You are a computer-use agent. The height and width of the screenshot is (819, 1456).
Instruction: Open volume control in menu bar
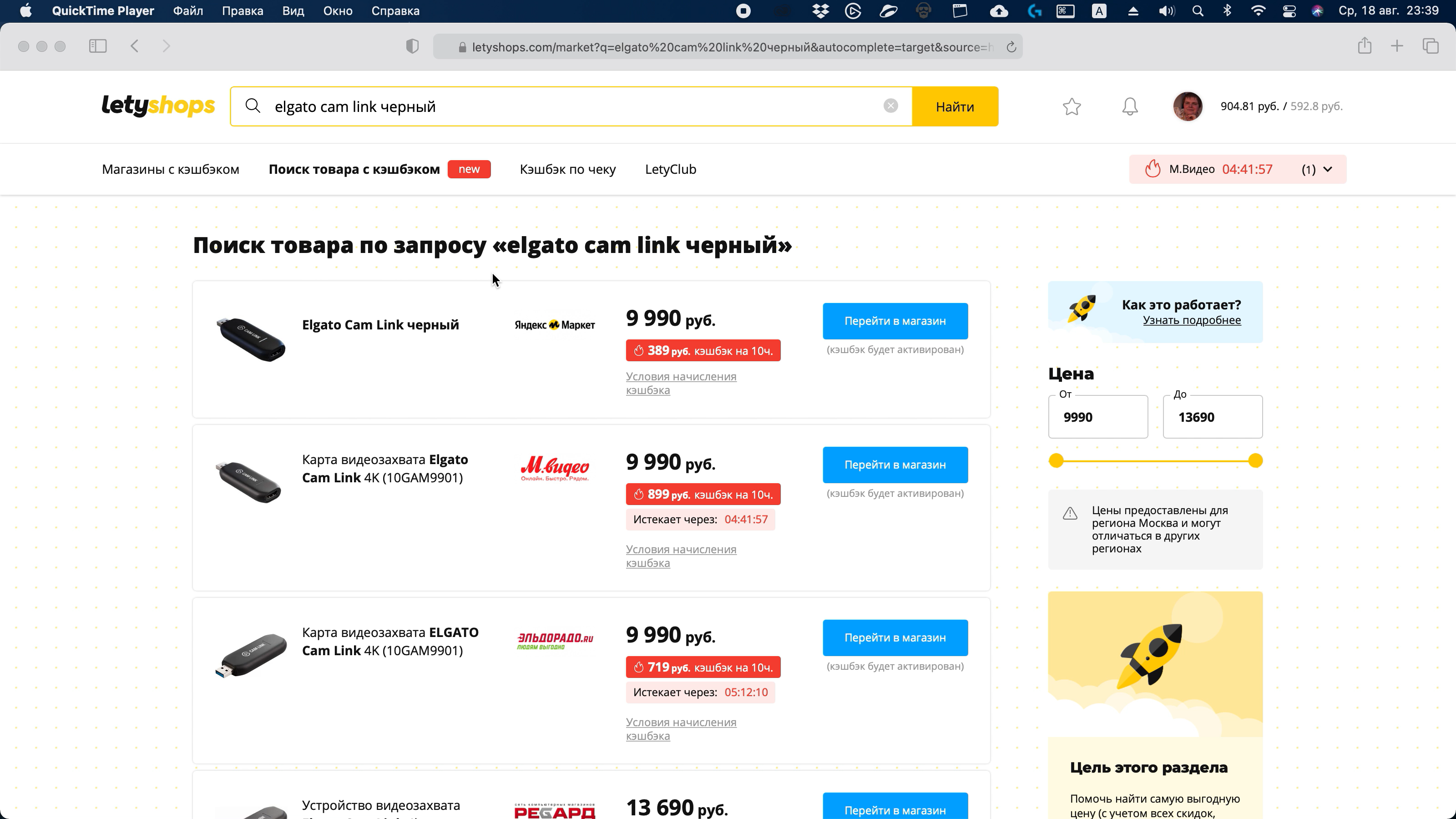point(1167,11)
